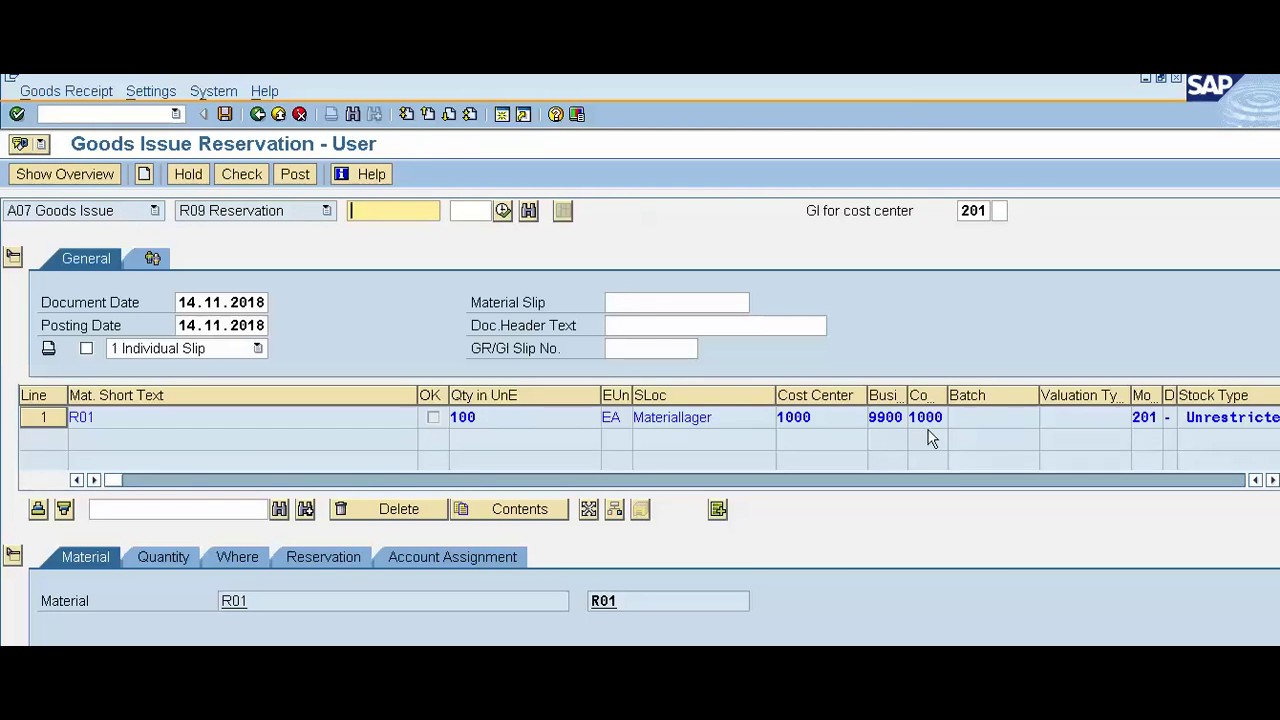Click the Post button

tap(295, 174)
